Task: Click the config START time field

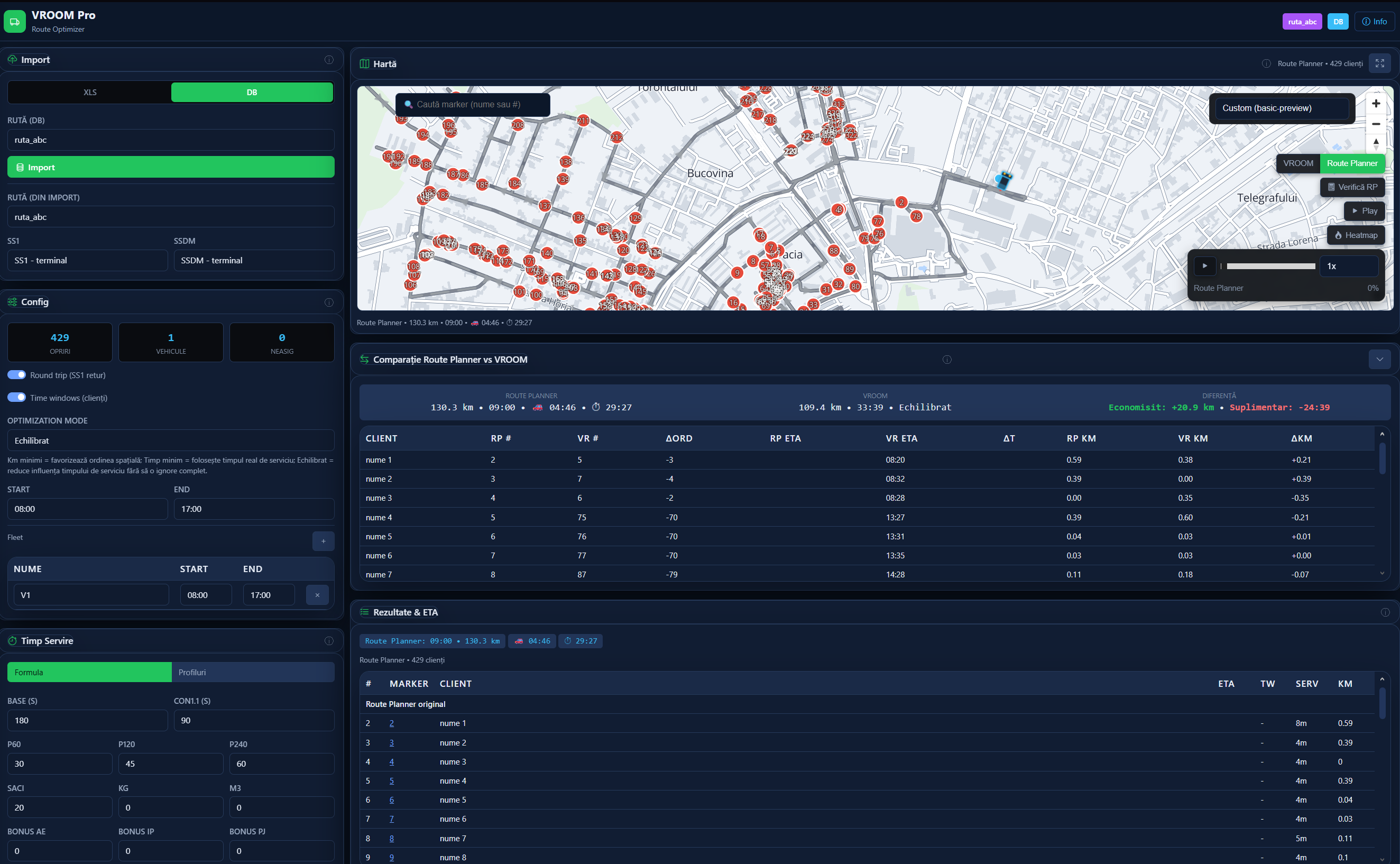Action: (x=87, y=509)
